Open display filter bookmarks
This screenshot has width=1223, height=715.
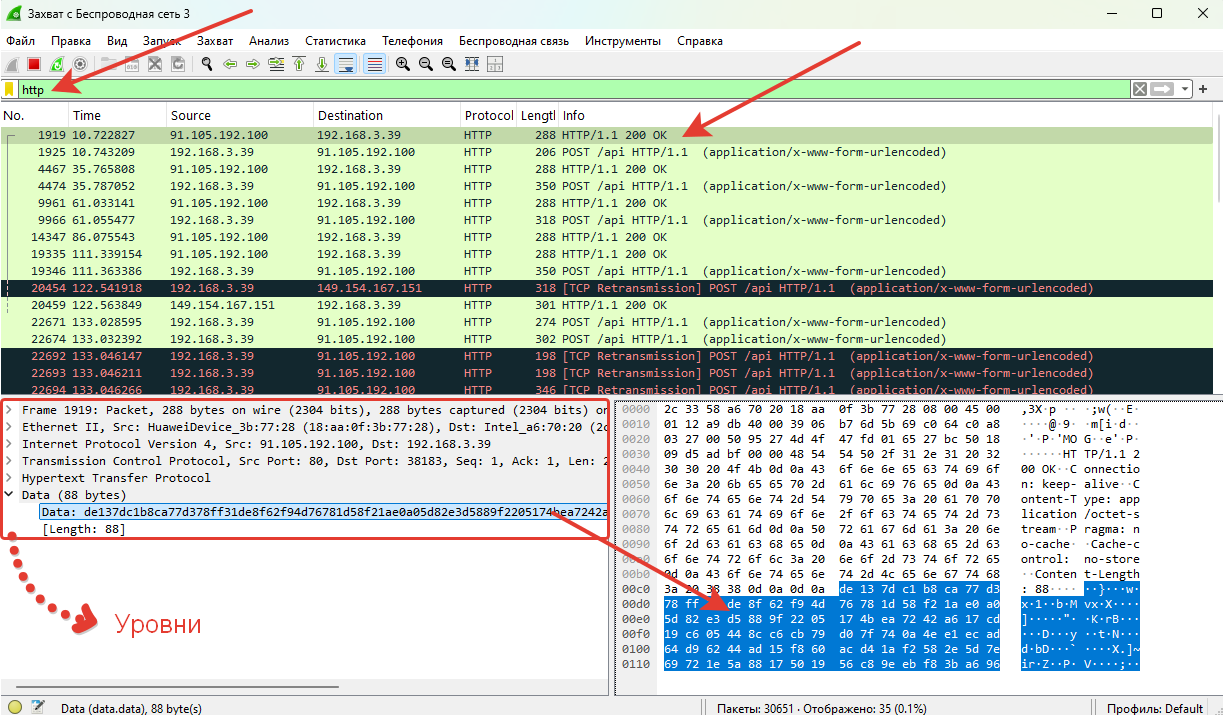pyautogui.click(x=10, y=89)
